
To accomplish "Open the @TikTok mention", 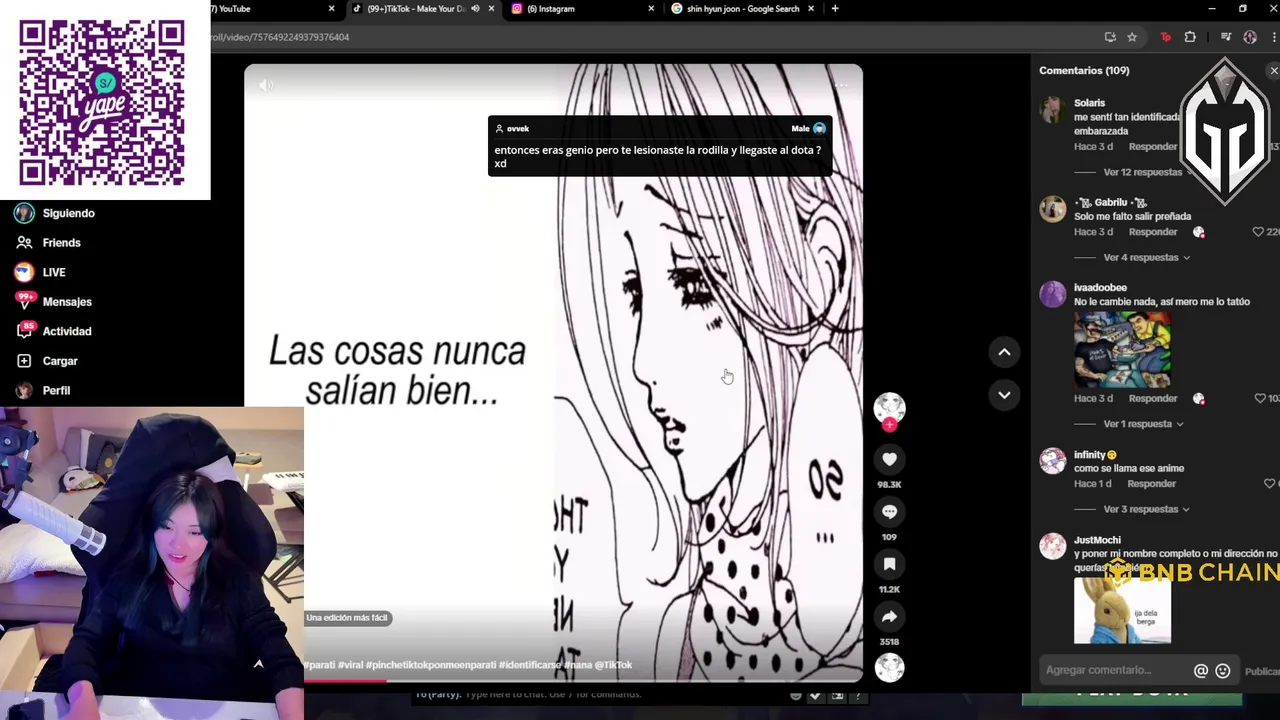I will pyautogui.click(x=614, y=665).
